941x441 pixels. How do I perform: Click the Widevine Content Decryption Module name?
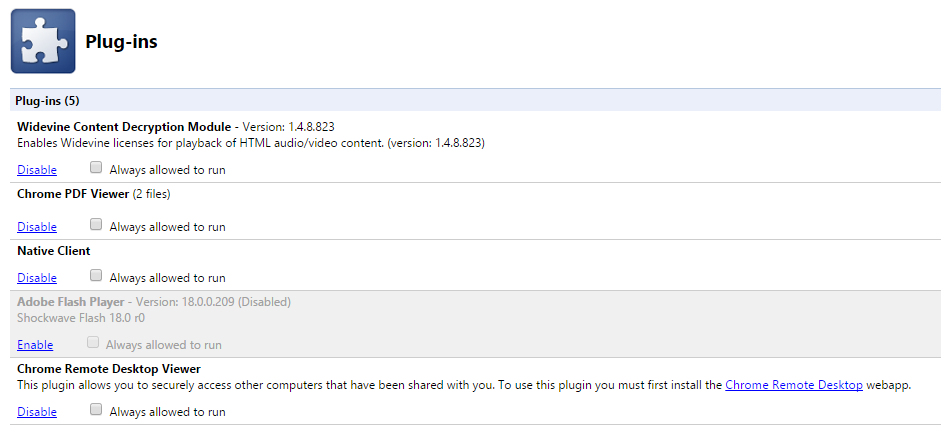click(x=124, y=127)
